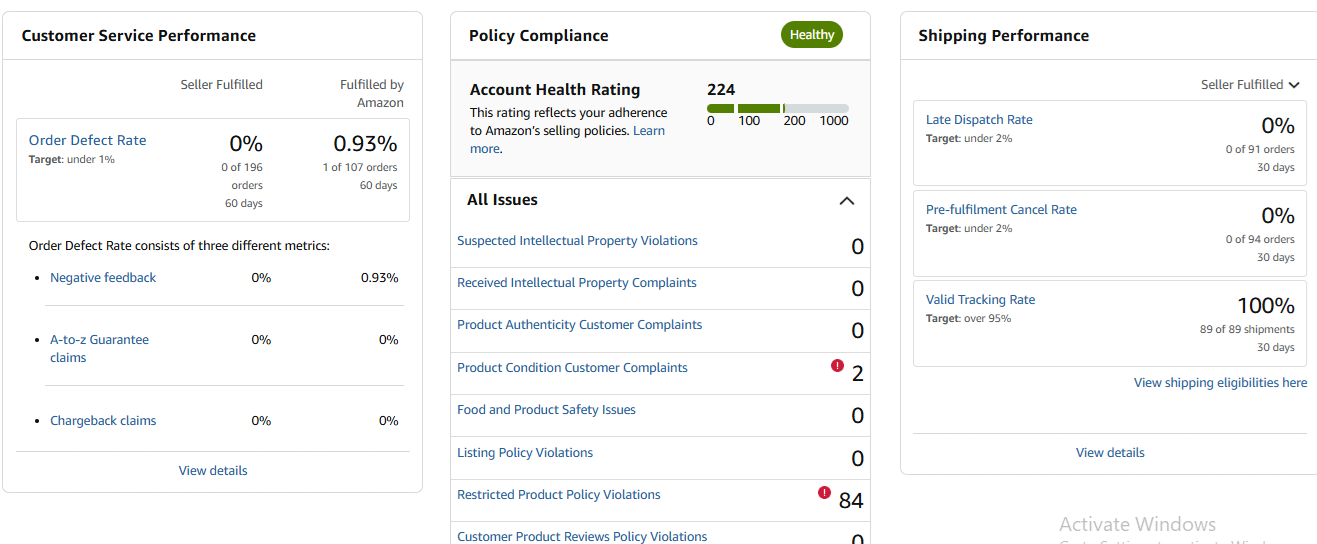Open Received Intellectual Property Complaints
The image size is (1317, 544).
[576, 283]
